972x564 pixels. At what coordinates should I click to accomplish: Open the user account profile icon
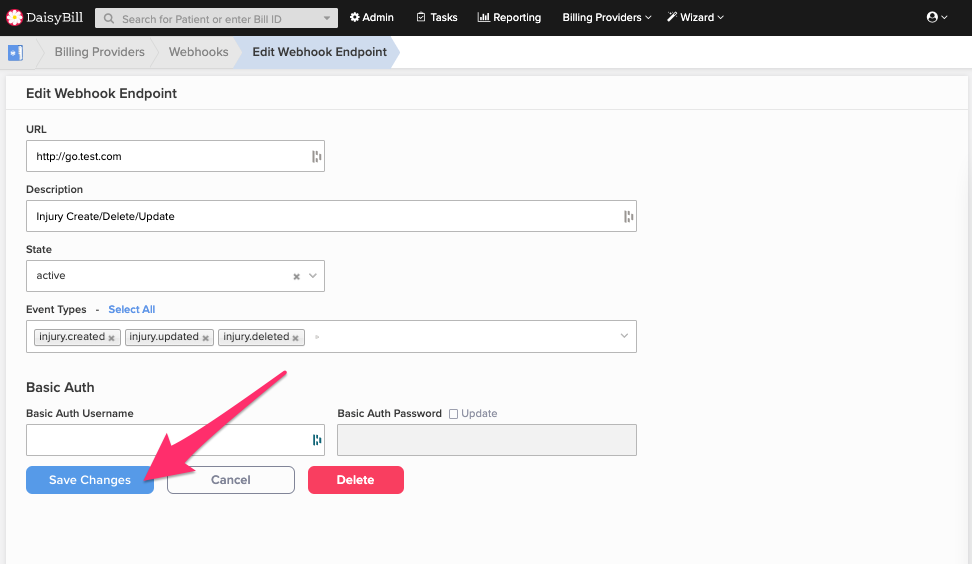tap(937, 17)
